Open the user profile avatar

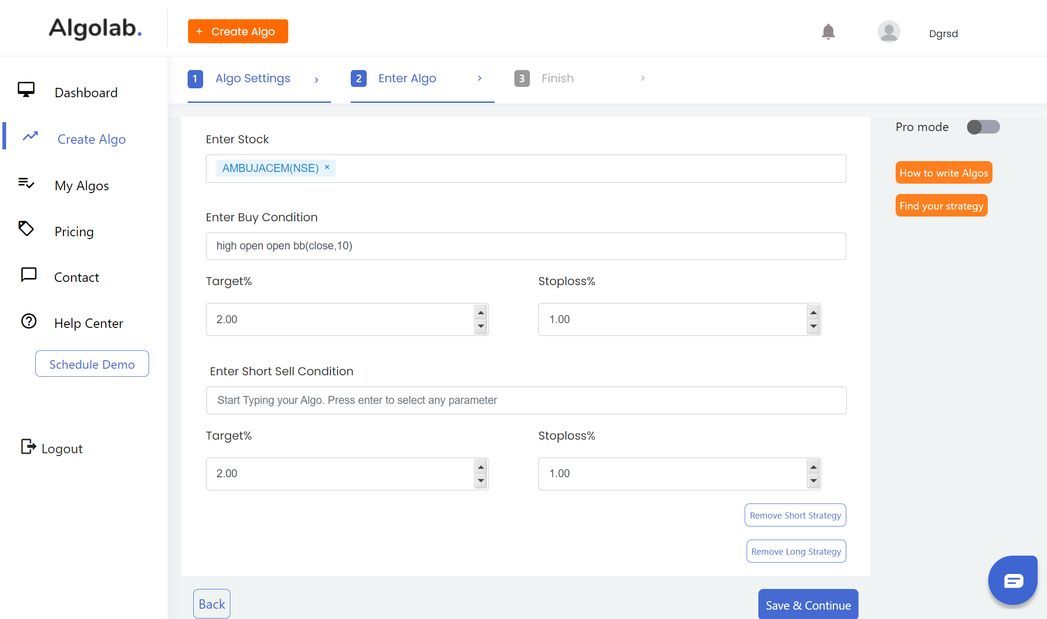pos(889,31)
